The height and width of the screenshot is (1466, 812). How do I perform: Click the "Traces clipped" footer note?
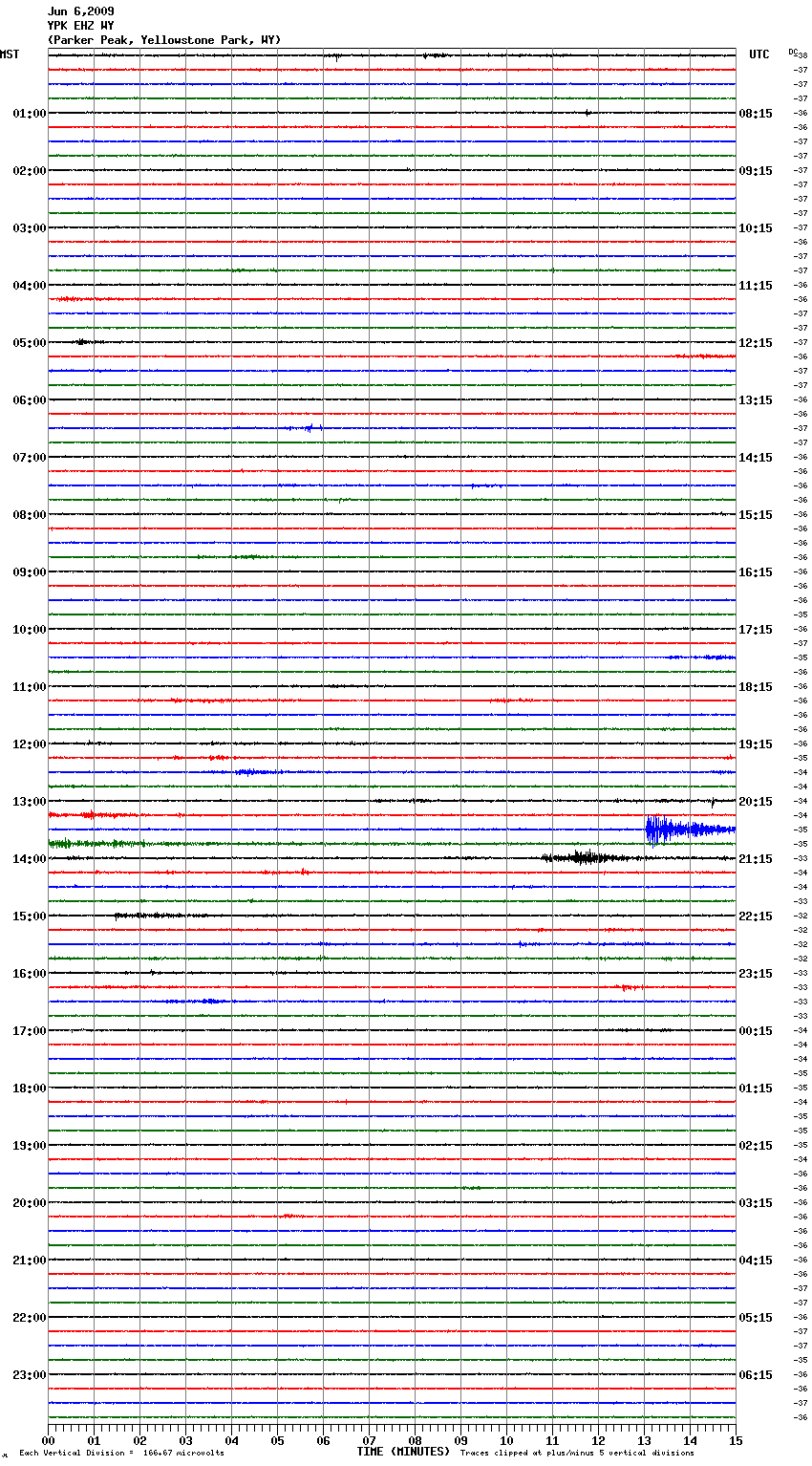pyautogui.click(x=577, y=1453)
